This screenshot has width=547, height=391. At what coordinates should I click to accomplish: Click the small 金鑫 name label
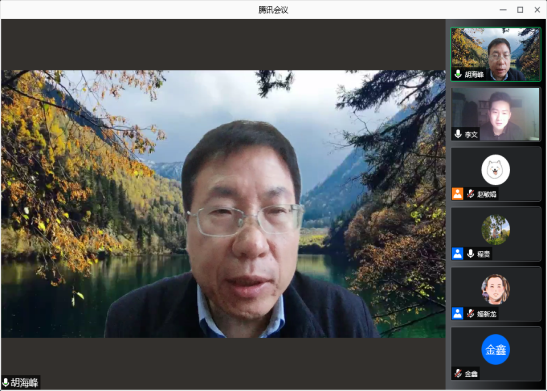click(x=471, y=374)
